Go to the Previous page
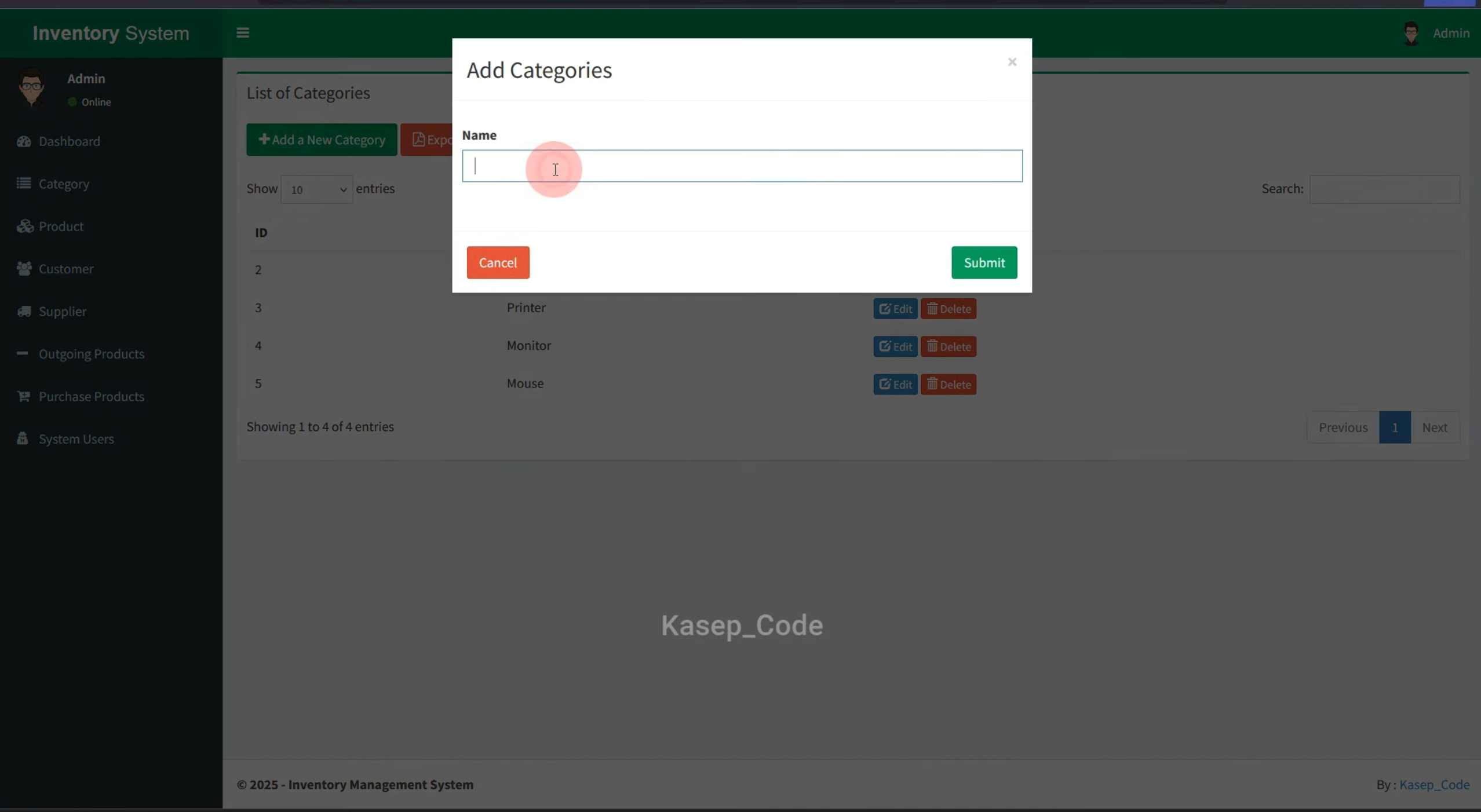Image resolution: width=1481 pixels, height=812 pixels. tap(1343, 427)
